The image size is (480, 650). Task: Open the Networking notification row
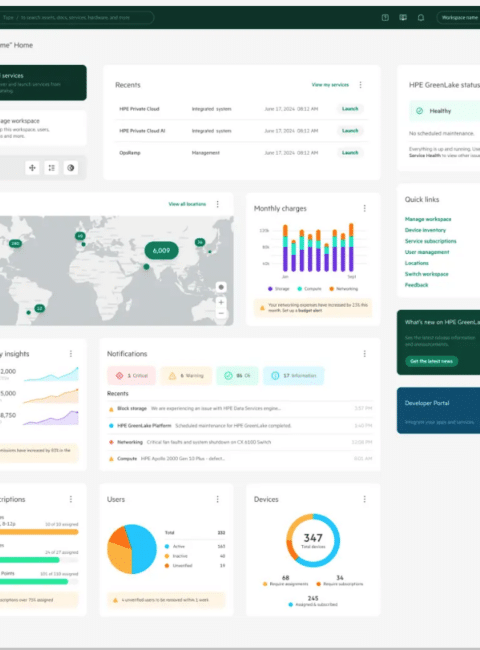pos(240,442)
